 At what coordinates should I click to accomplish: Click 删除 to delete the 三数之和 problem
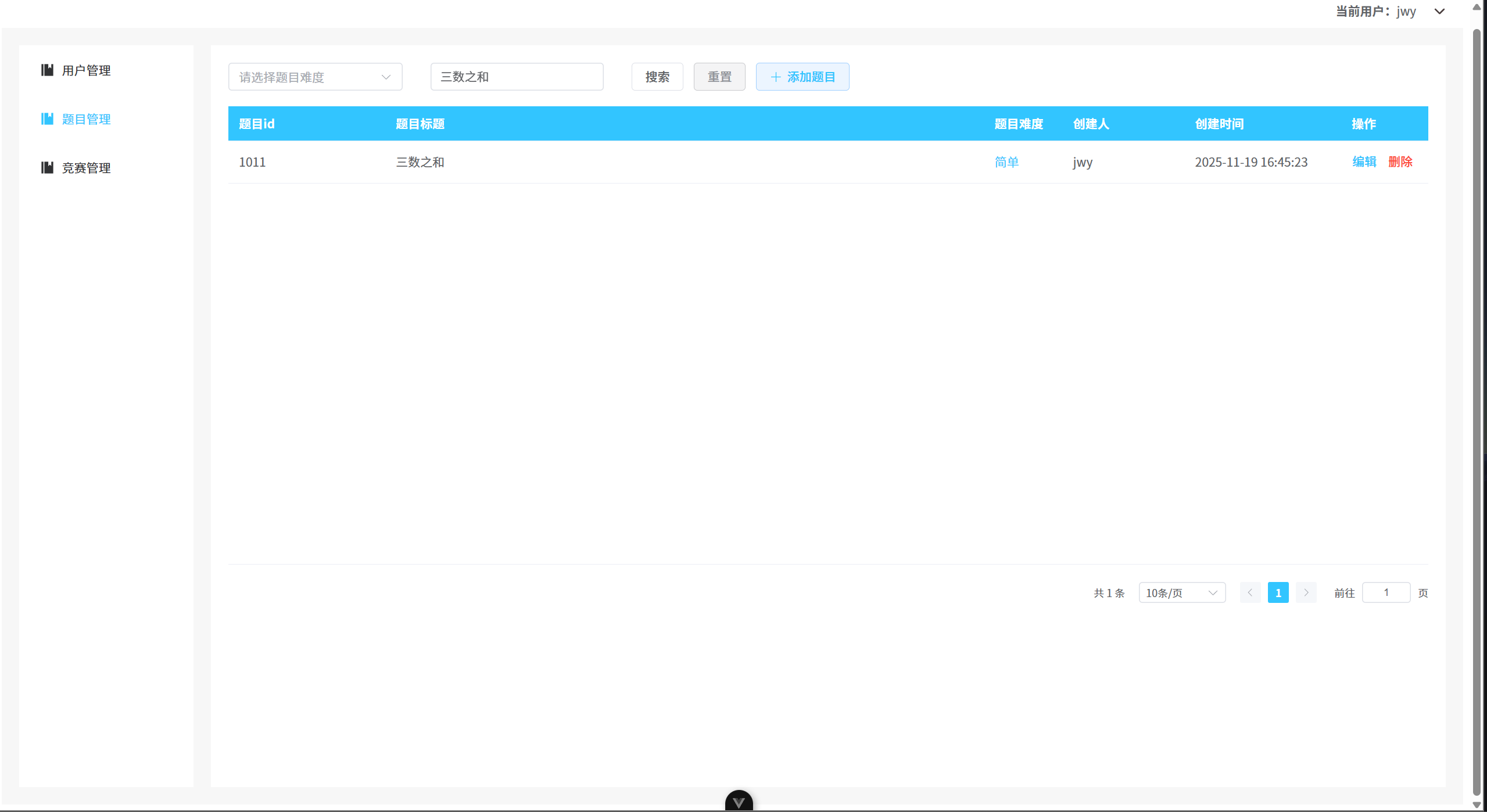click(x=1400, y=162)
